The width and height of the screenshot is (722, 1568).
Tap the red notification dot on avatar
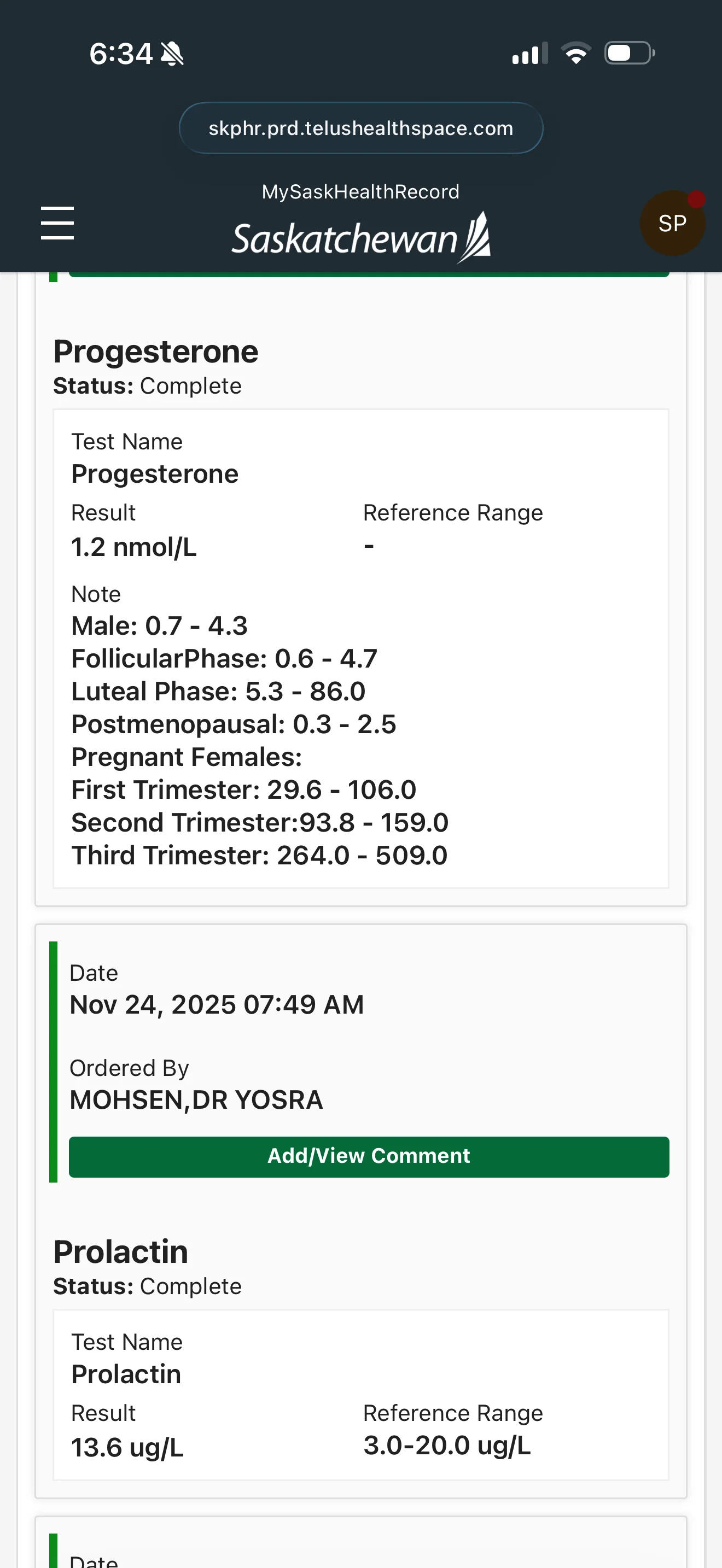click(696, 199)
